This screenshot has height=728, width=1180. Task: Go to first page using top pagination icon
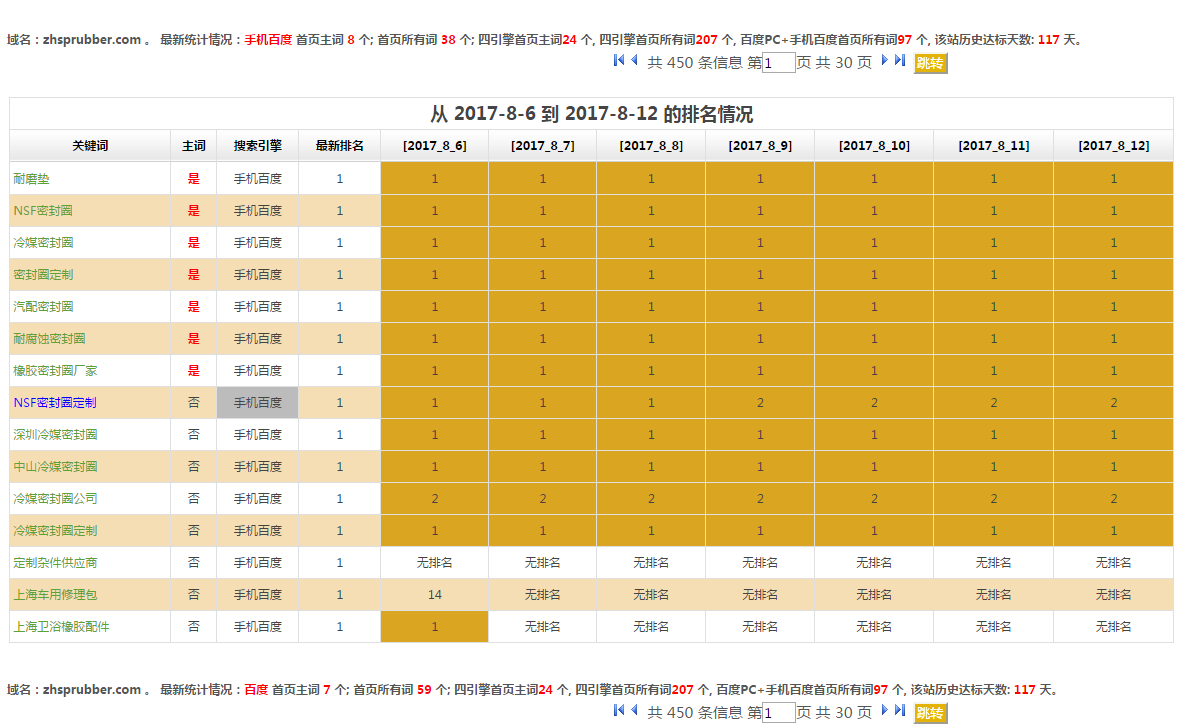[x=619, y=61]
